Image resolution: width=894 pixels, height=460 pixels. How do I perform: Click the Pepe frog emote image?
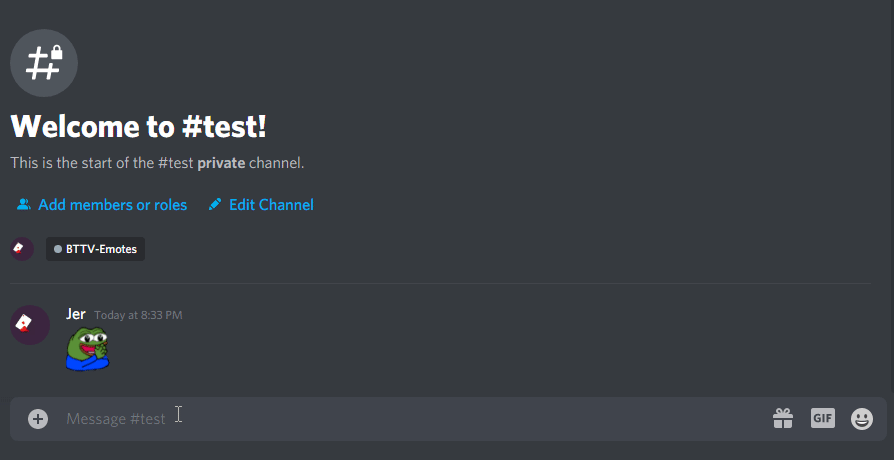pyautogui.click(x=88, y=349)
